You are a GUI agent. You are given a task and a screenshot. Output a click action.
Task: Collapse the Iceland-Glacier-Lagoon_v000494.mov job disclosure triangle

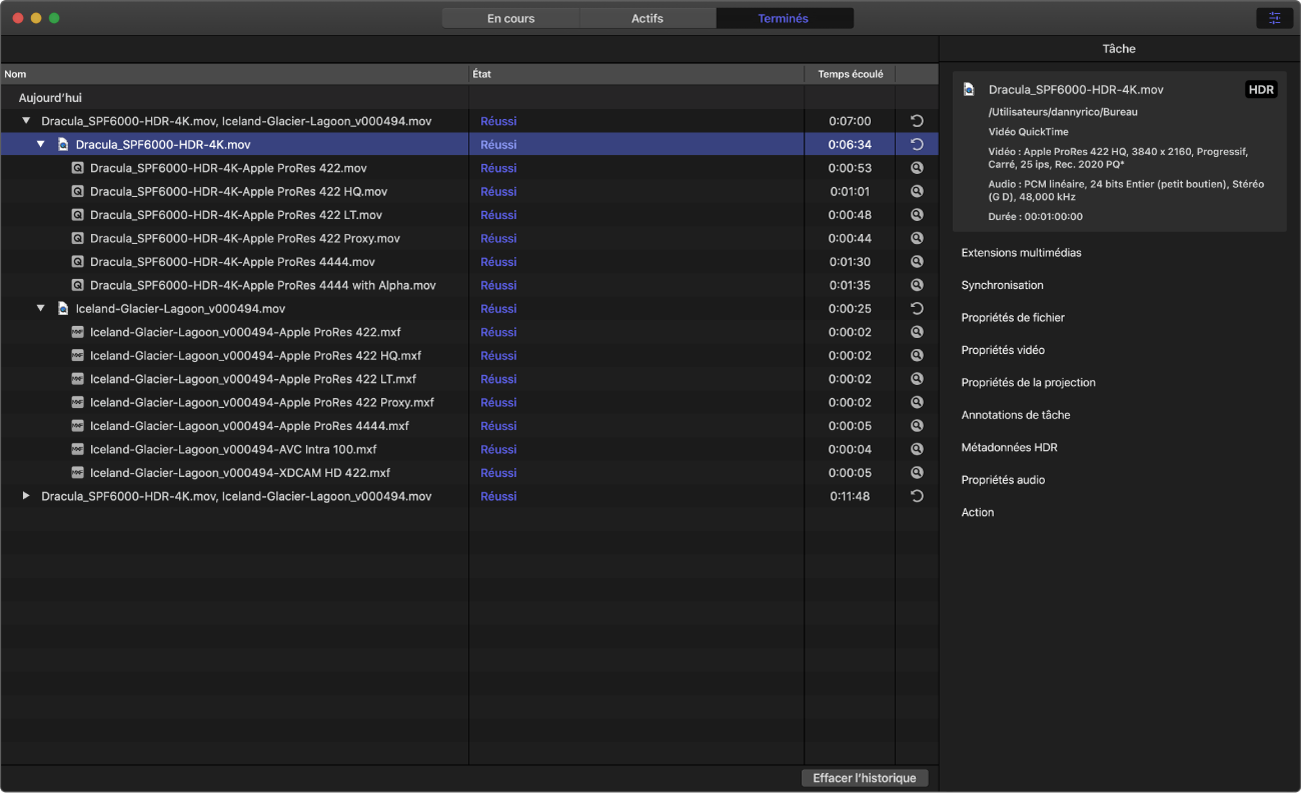tap(41, 309)
